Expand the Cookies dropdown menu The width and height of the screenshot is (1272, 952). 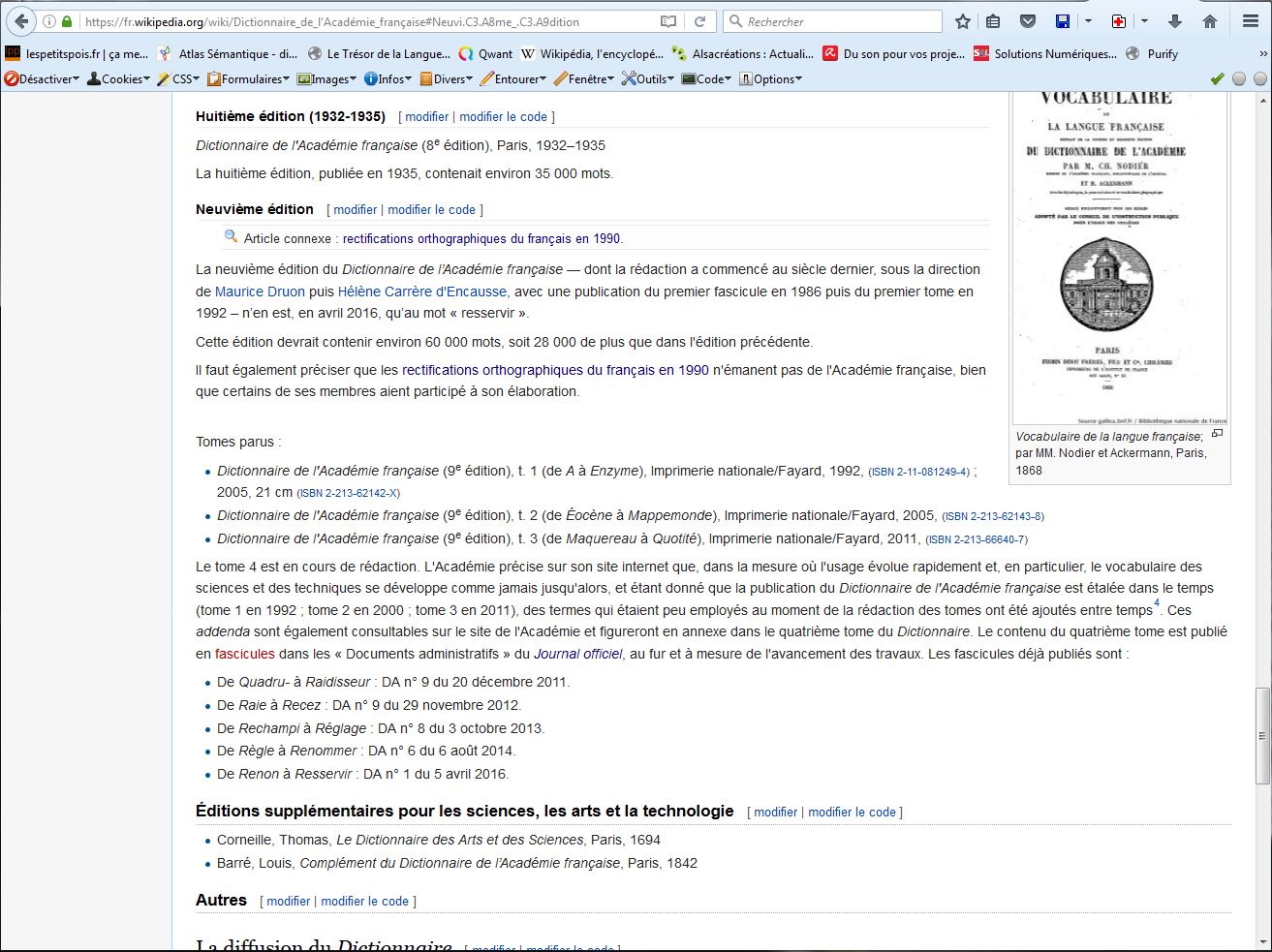click(x=119, y=79)
